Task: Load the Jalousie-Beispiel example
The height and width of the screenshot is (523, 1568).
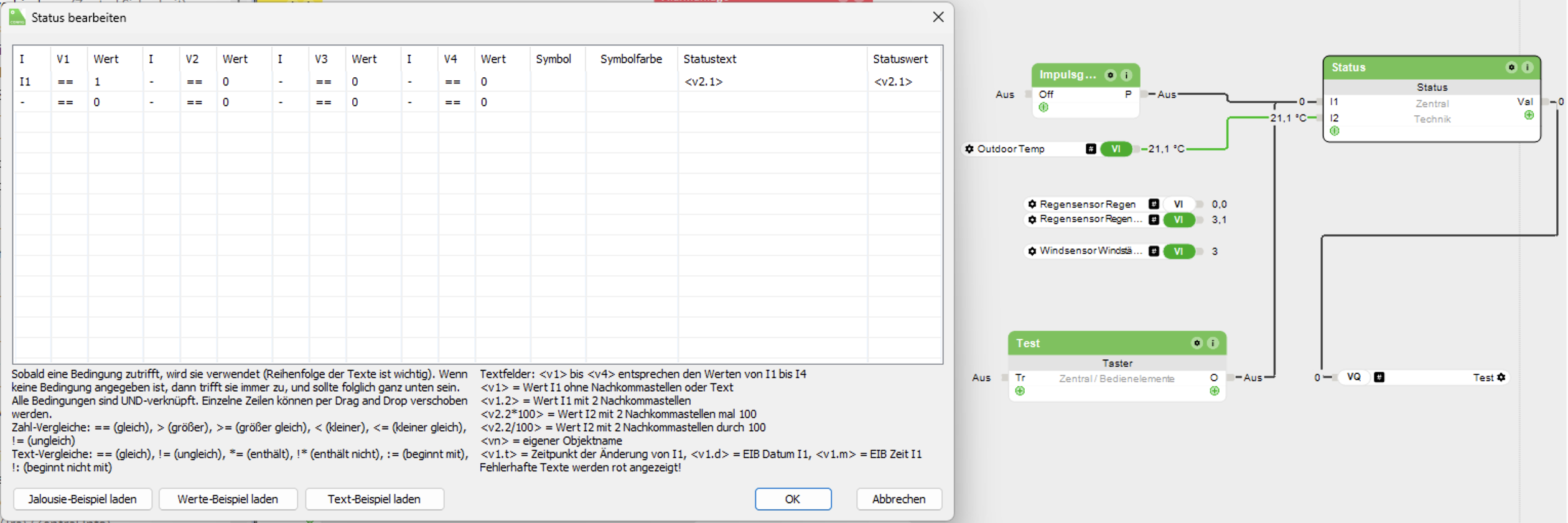Action: click(x=82, y=499)
